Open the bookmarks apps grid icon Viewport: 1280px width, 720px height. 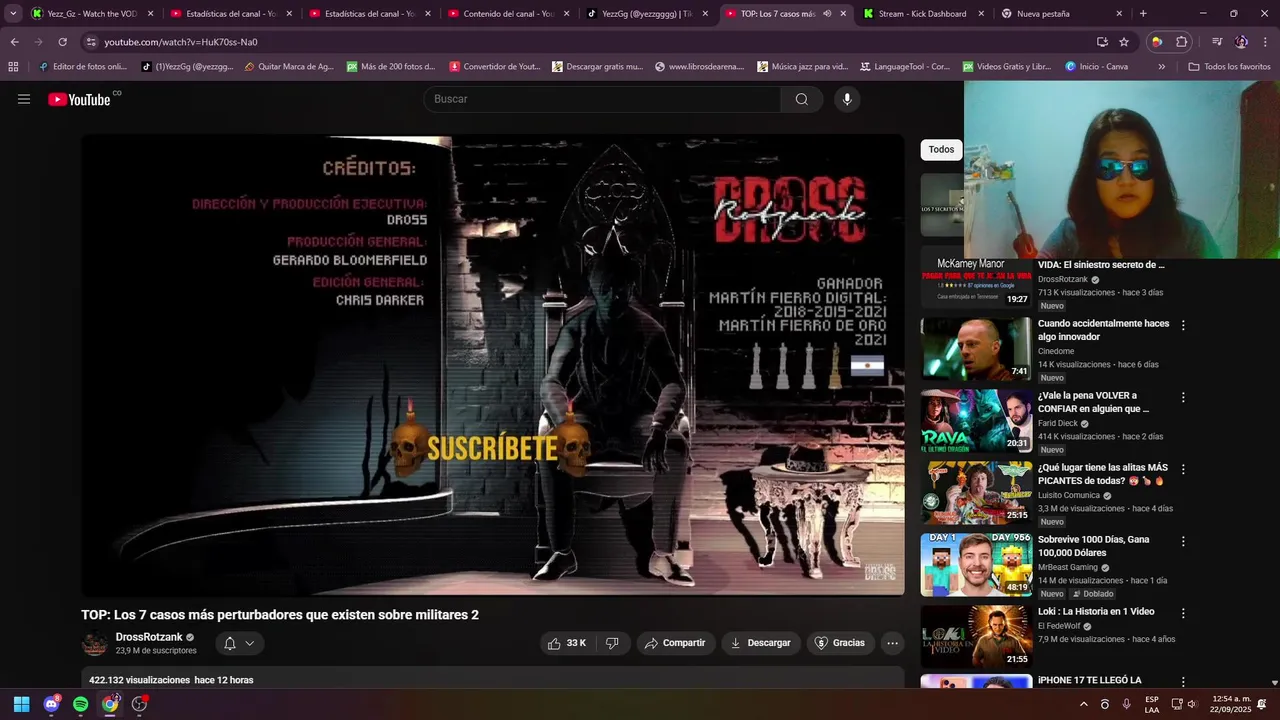[x=13, y=67]
